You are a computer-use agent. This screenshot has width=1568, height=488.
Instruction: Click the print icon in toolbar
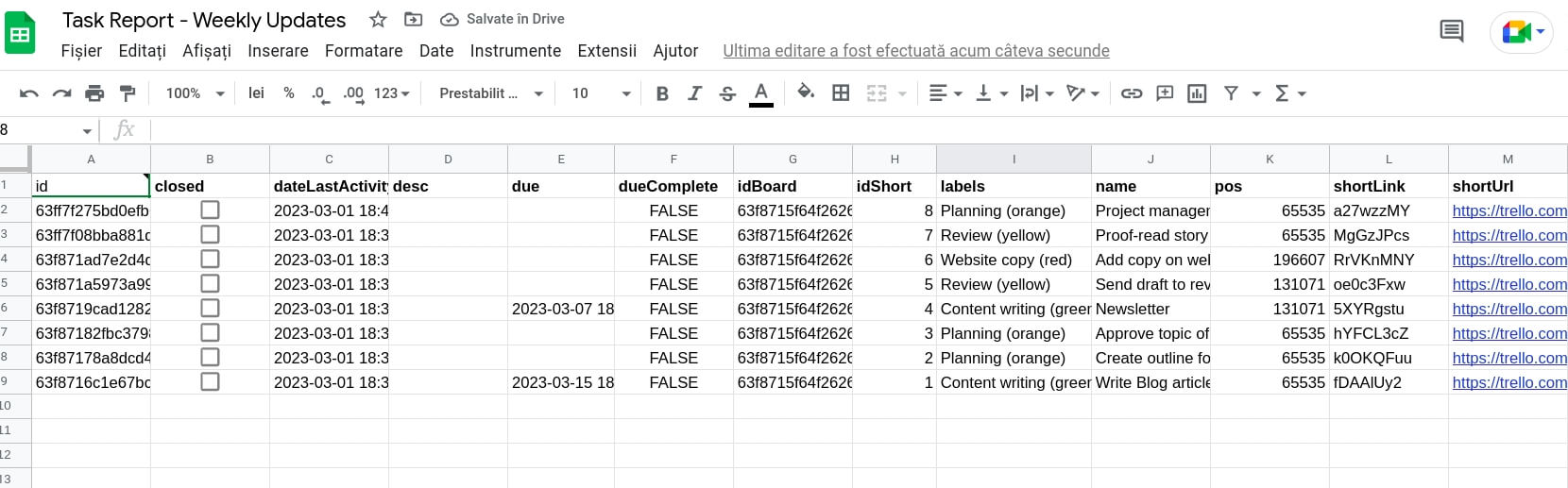pyautogui.click(x=94, y=93)
